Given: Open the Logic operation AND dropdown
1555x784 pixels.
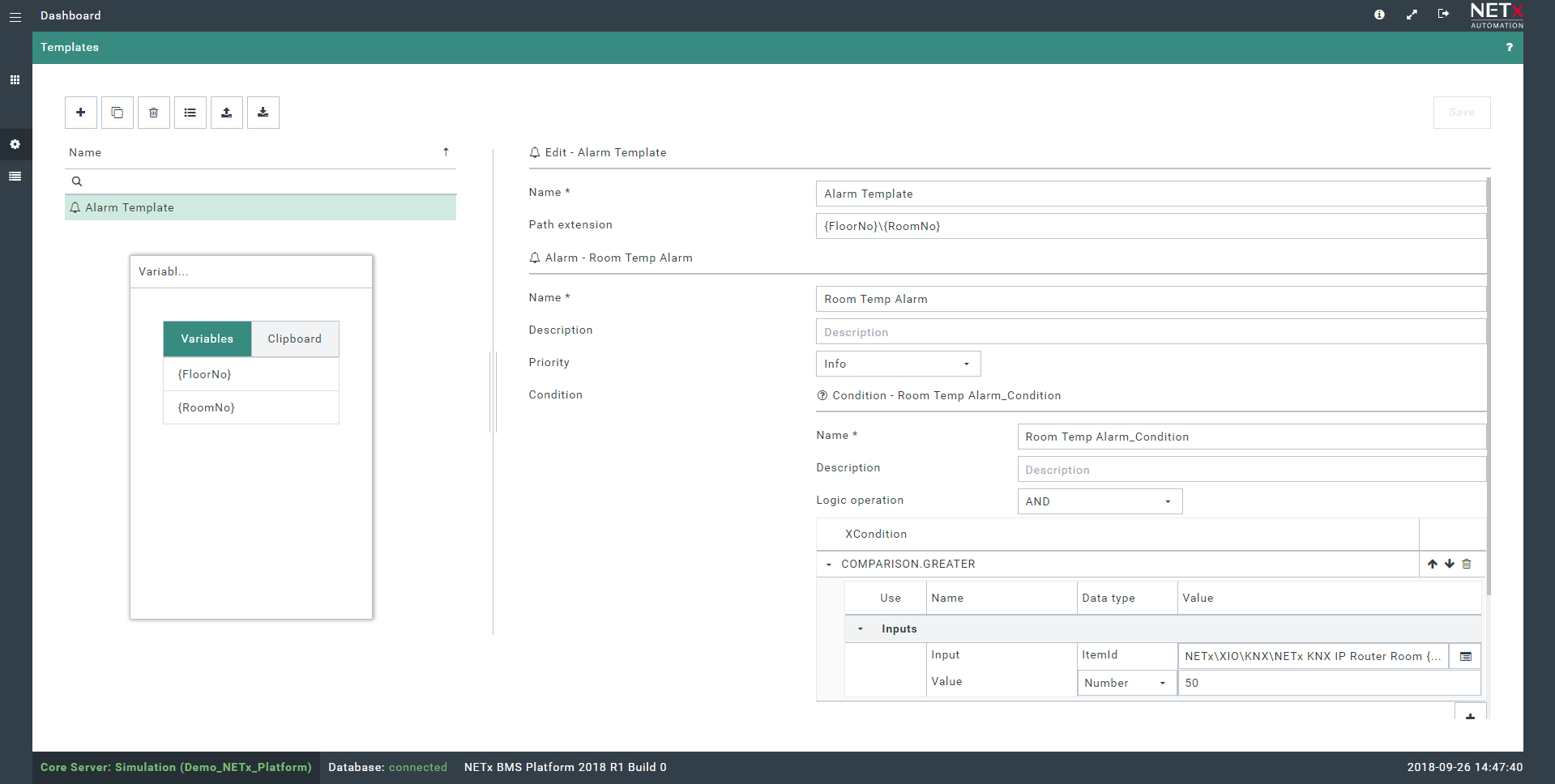Looking at the screenshot, I should [1100, 501].
